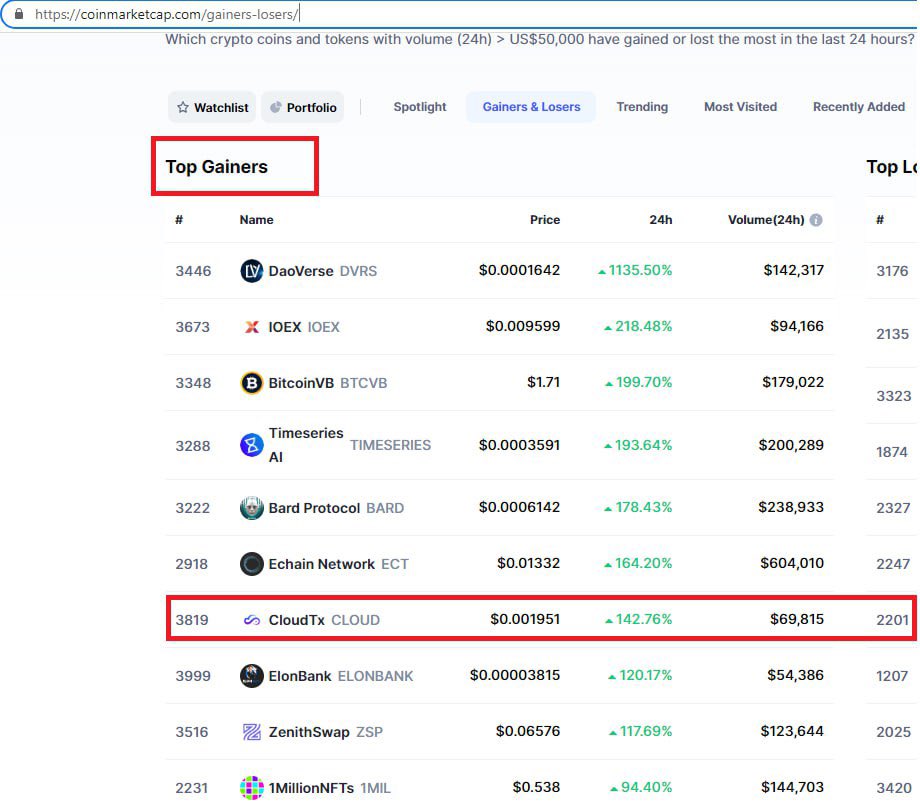920x810 pixels.
Task: Click the BitcoinVB coin logo
Action: [x=252, y=383]
